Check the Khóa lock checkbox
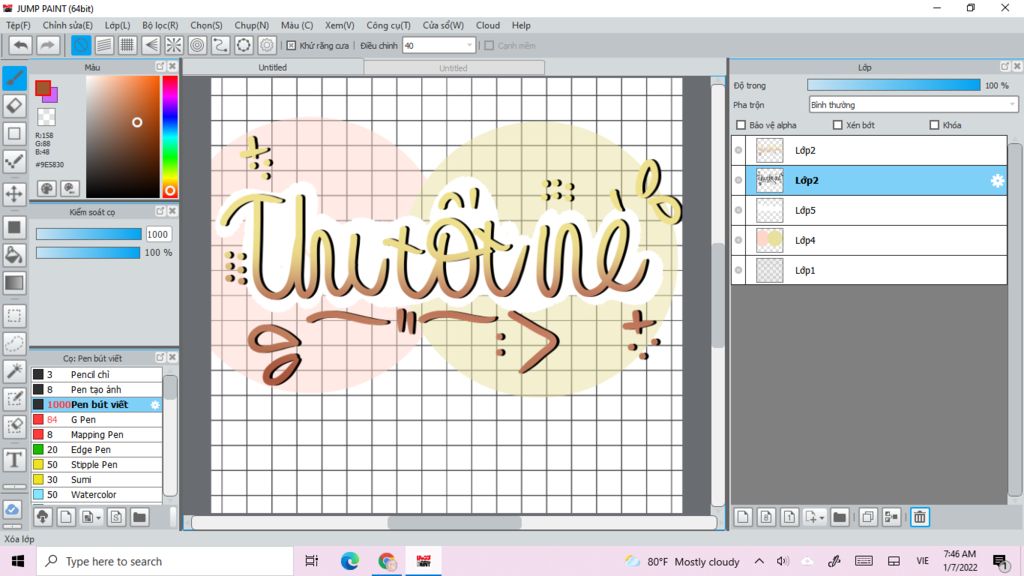Screen dimensions: 1024x576 [x=934, y=125]
